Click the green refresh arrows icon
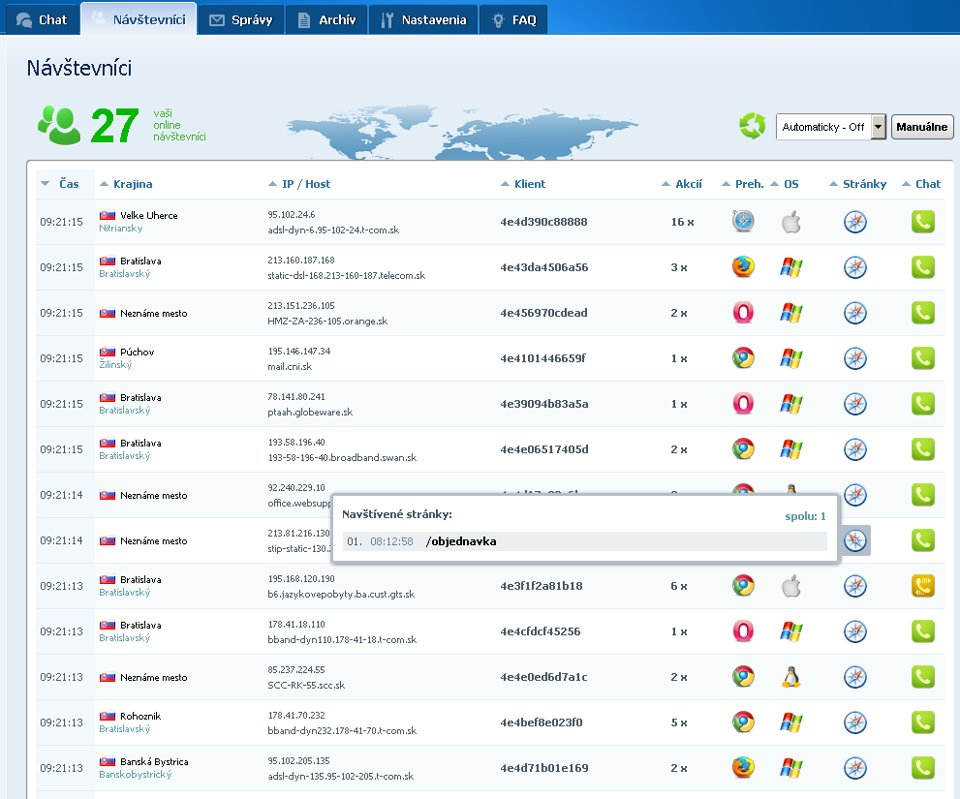 (752, 127)
